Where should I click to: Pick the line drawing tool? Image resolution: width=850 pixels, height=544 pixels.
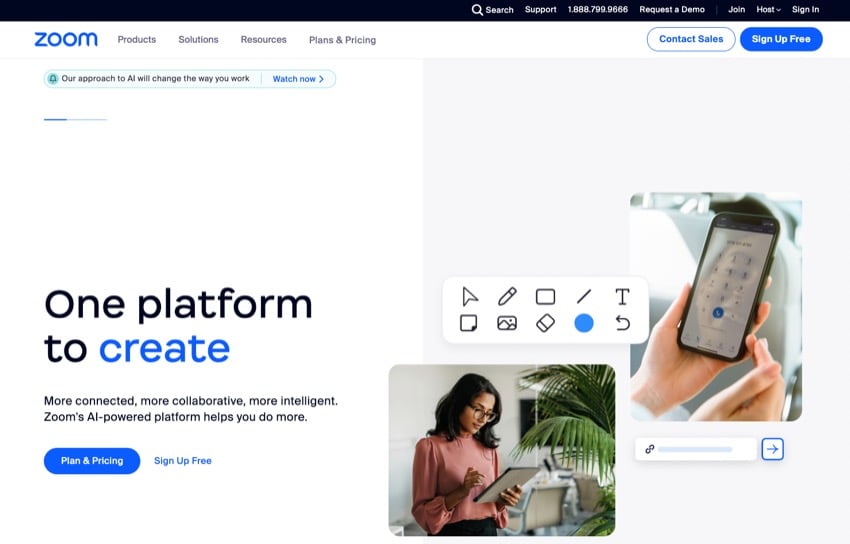[584, 297]
